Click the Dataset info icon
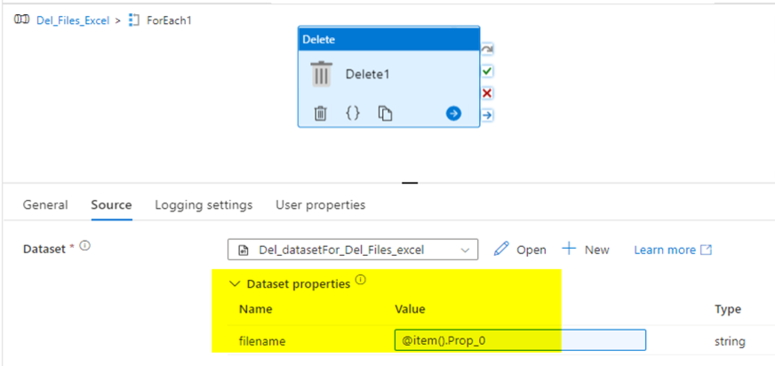The width and height of the screenshot is (775, 366). coord(85,245)
